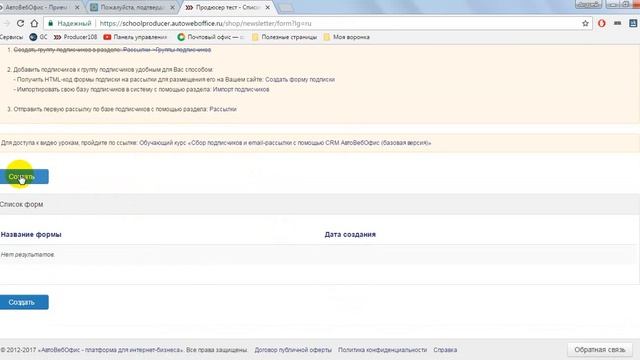The width and height of the screenshot is (640, 360).
Task: Click the upper Создать button
Action: [24, 177]
